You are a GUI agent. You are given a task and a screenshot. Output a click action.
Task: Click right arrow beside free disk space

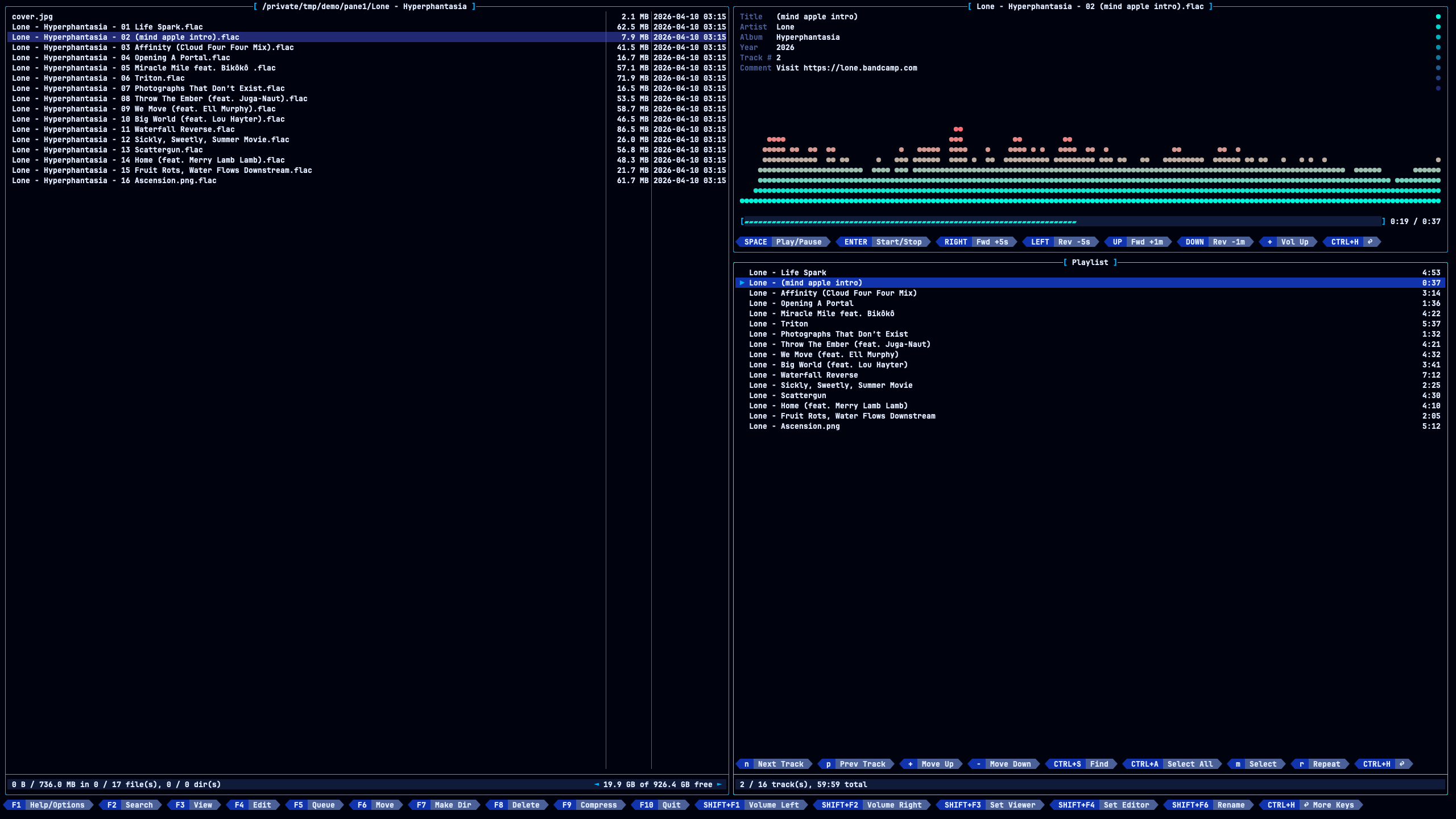pyautogui.click(x=719, y=784)
